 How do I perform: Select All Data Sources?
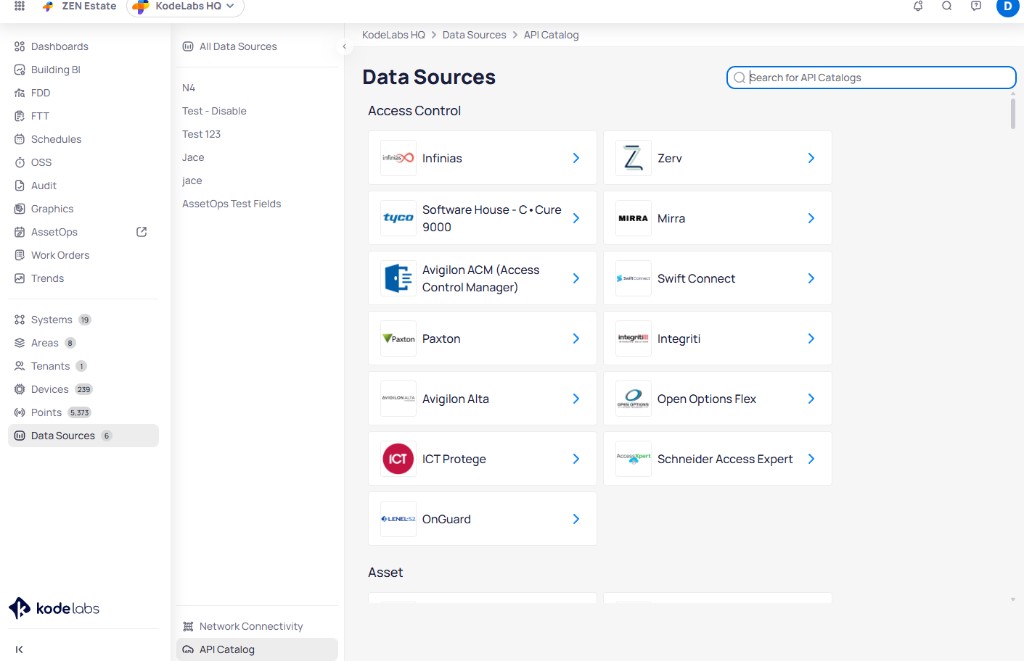(257, 46)
